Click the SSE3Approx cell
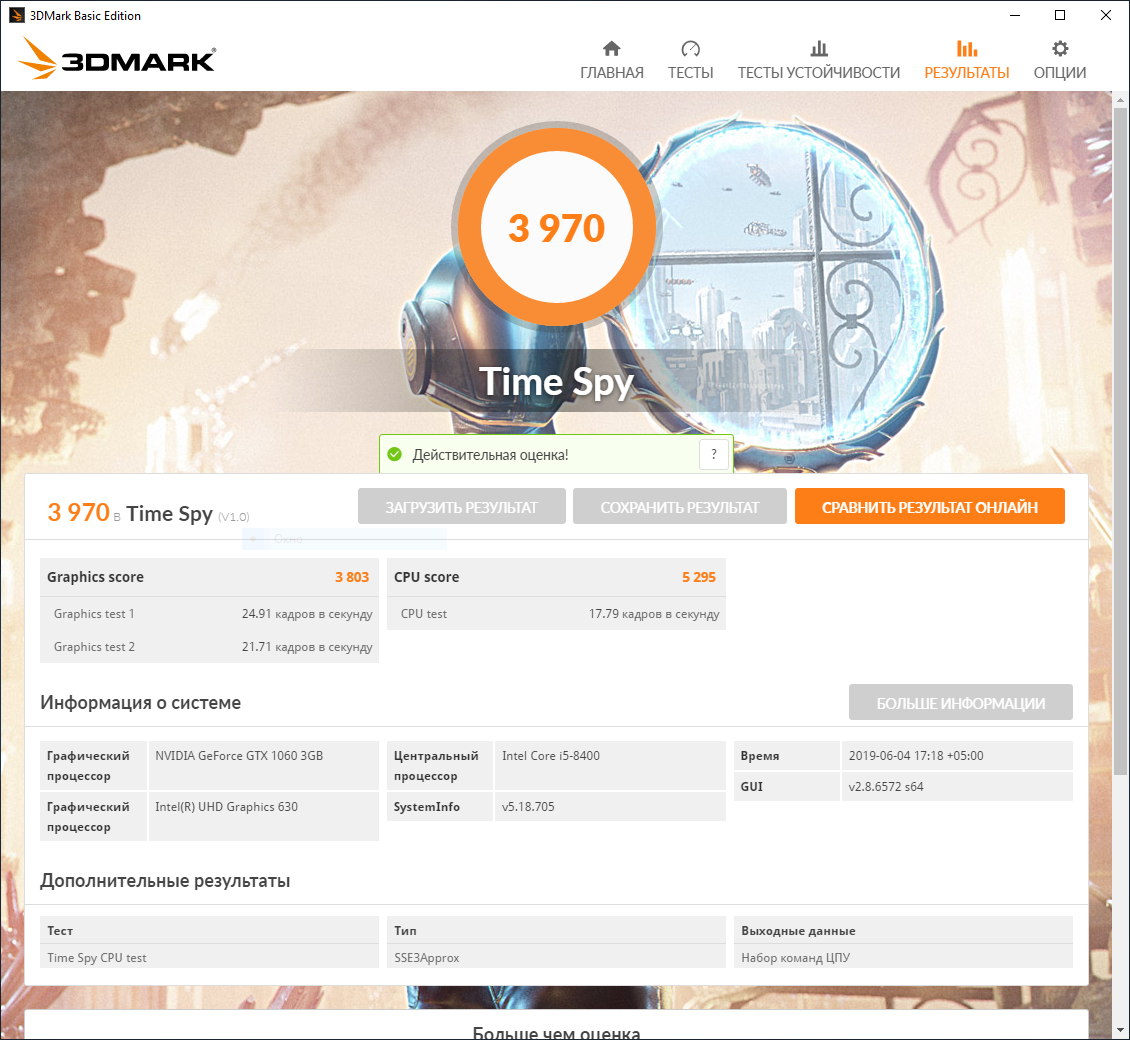 point(556,957)
